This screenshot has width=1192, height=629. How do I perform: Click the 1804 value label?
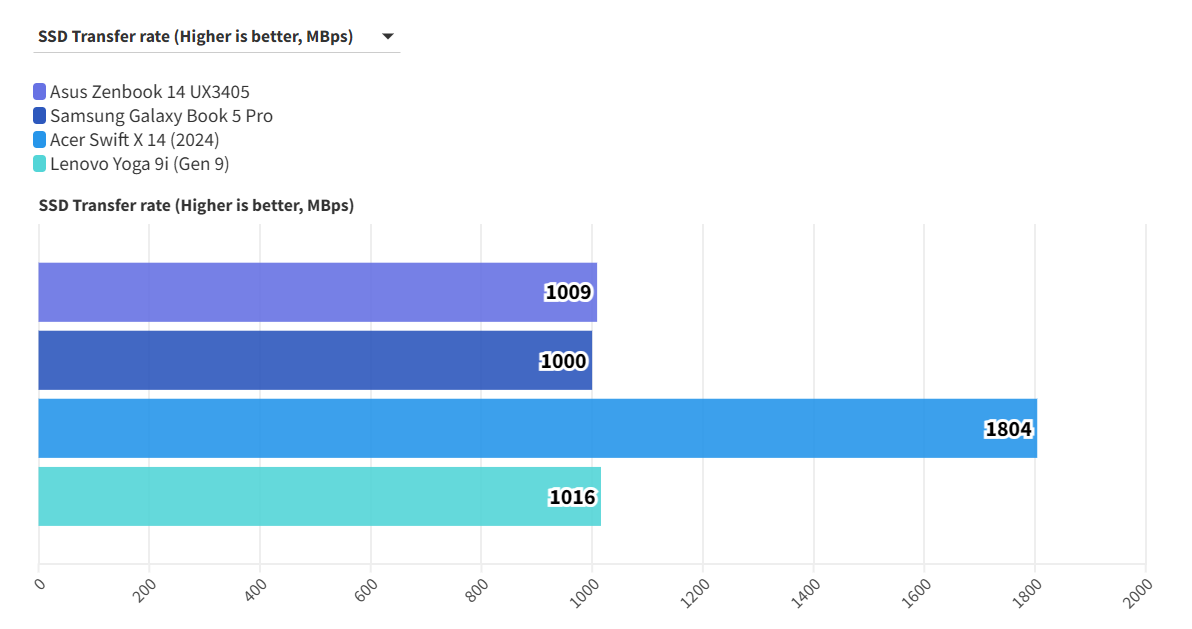[1008, 429]
